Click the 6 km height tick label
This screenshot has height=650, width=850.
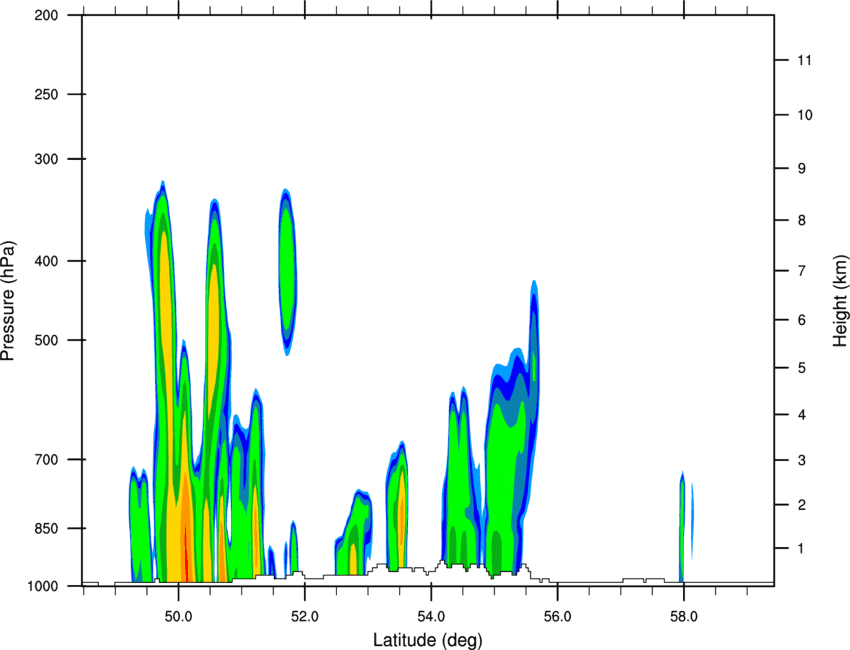tap(802, 320)
